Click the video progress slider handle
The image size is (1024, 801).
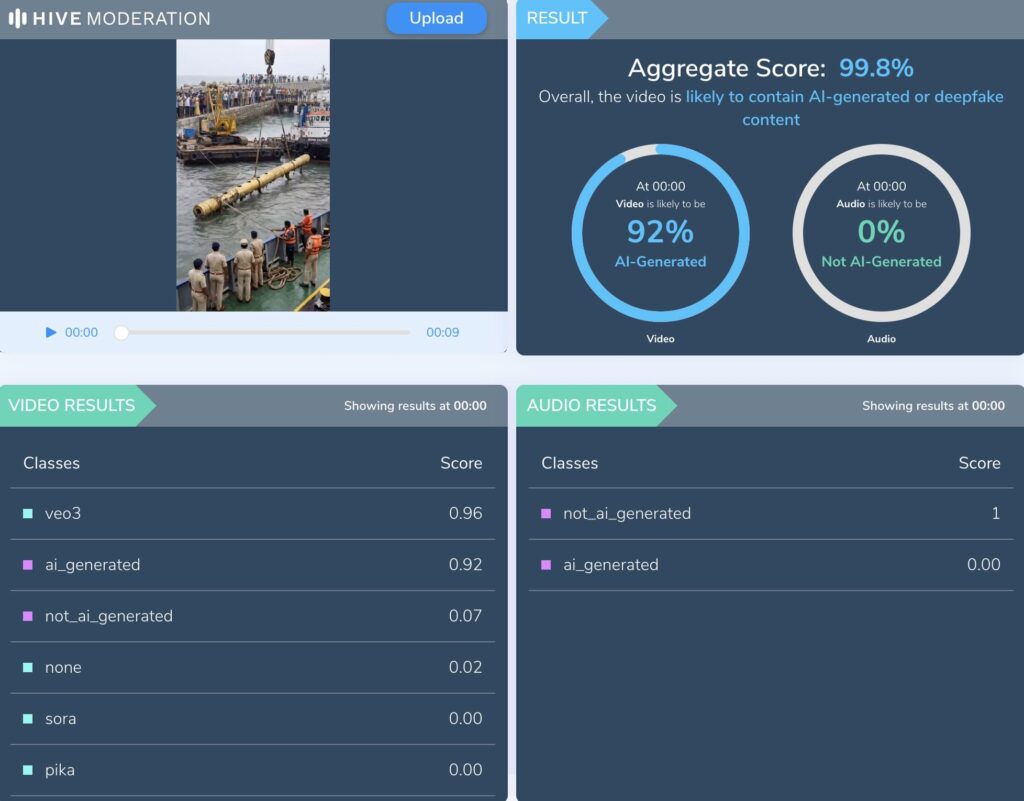[x=121, y=332]
